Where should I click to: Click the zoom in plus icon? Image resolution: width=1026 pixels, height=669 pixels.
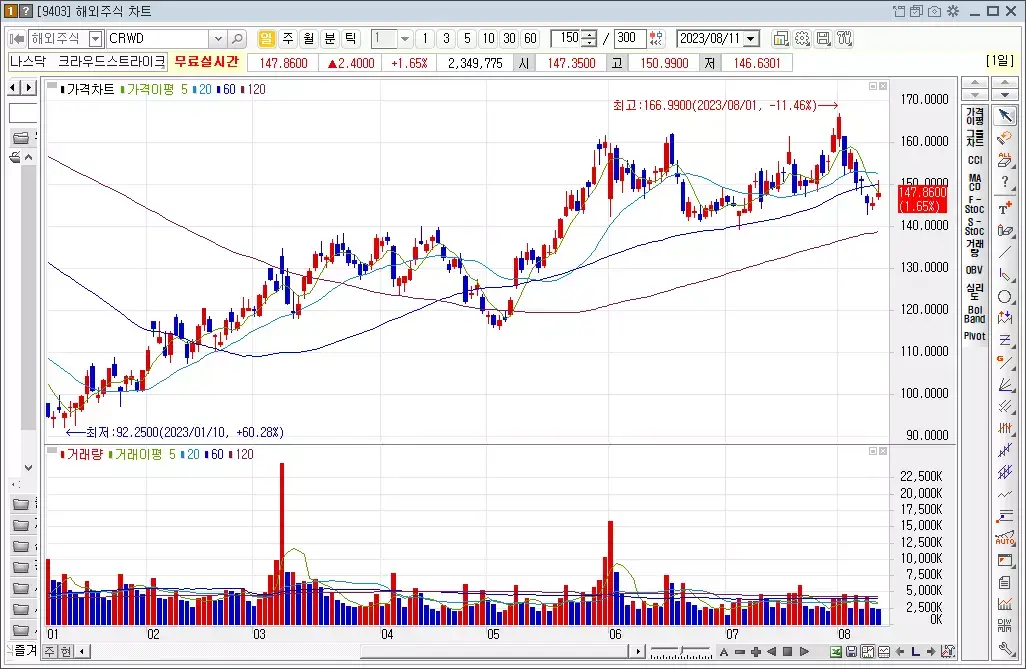pos(756,651)
